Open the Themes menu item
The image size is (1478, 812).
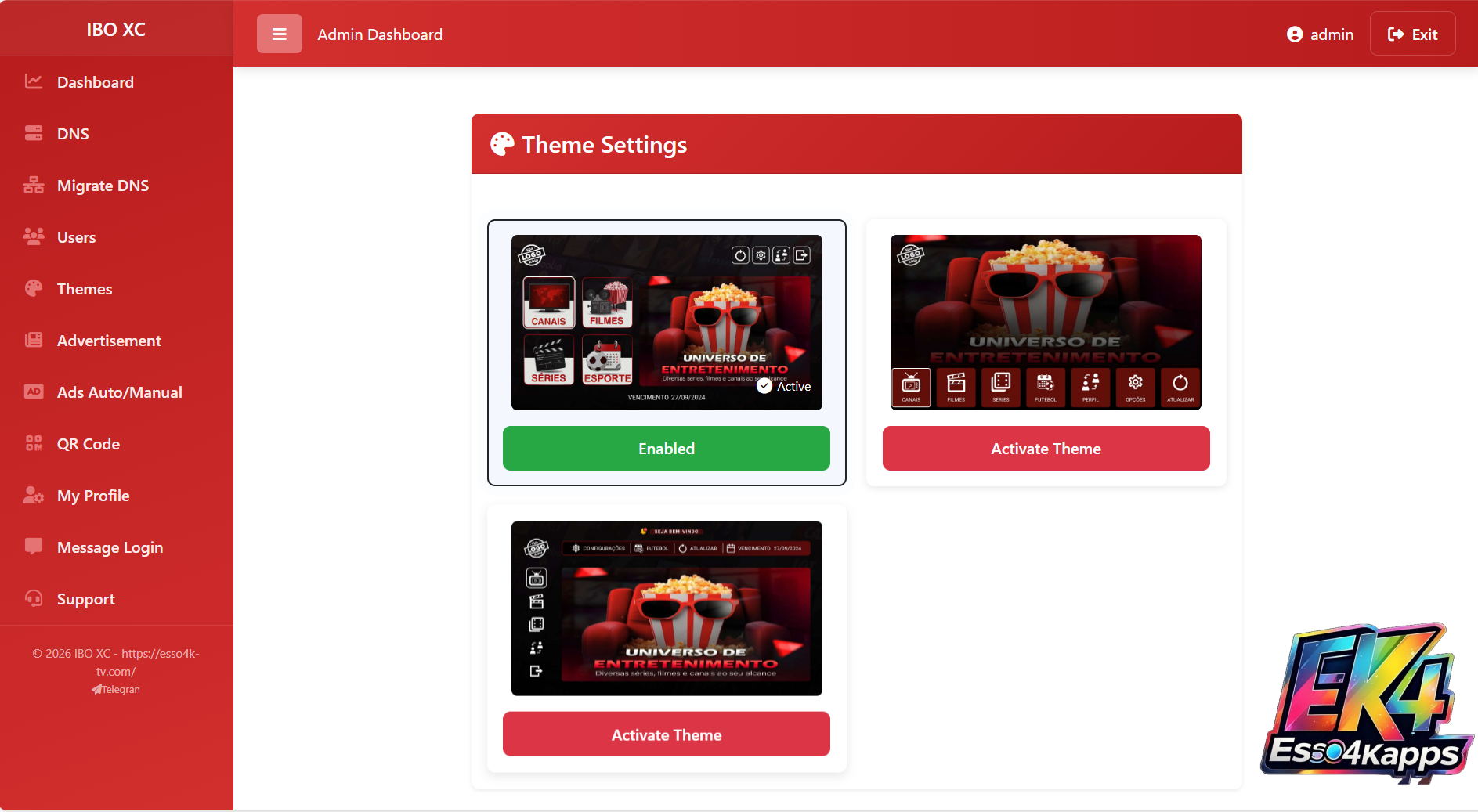coord(85,289)
